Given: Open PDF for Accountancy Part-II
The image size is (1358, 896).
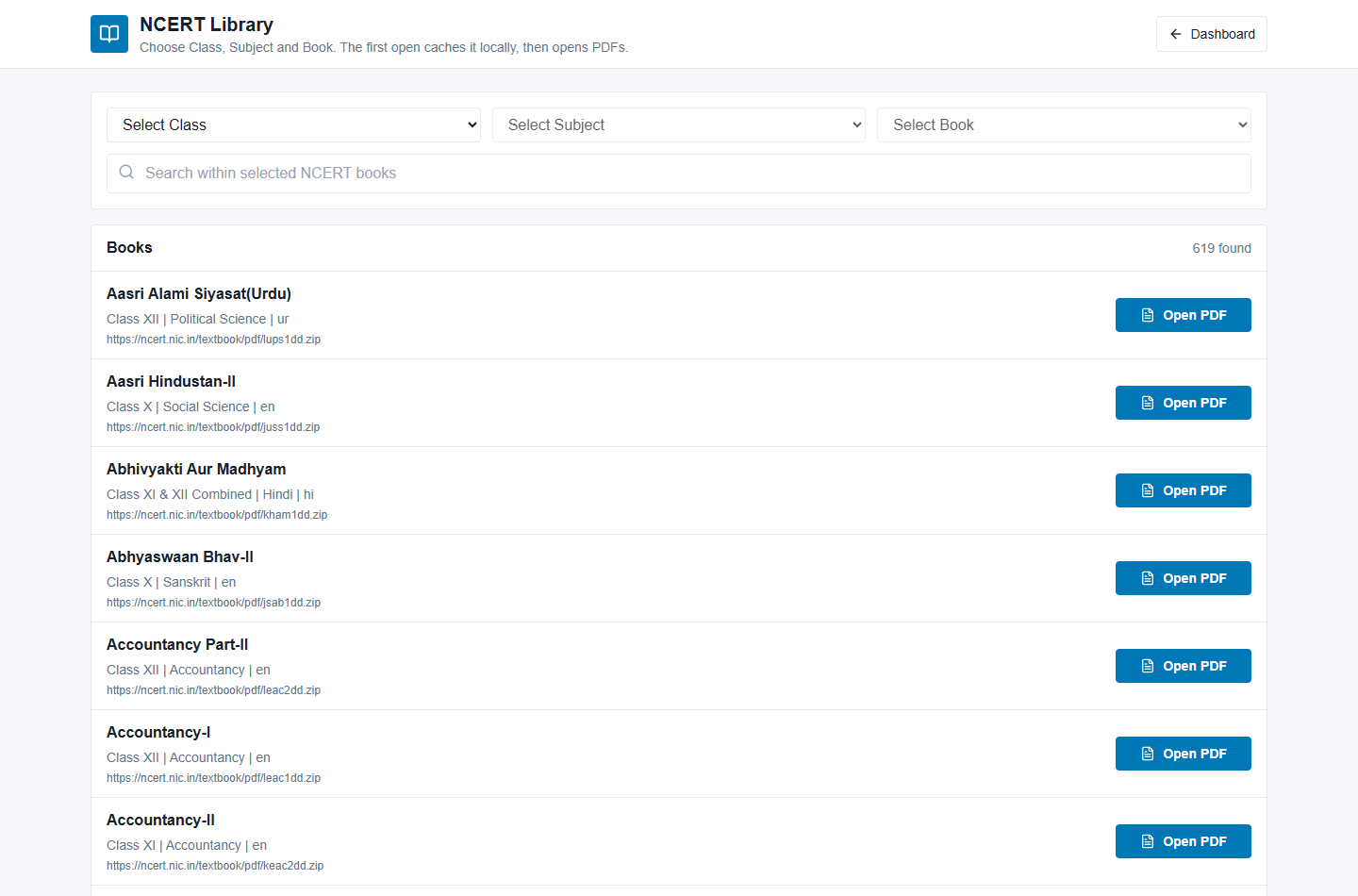Looking at the screenshot, I should click(1184, 666).
